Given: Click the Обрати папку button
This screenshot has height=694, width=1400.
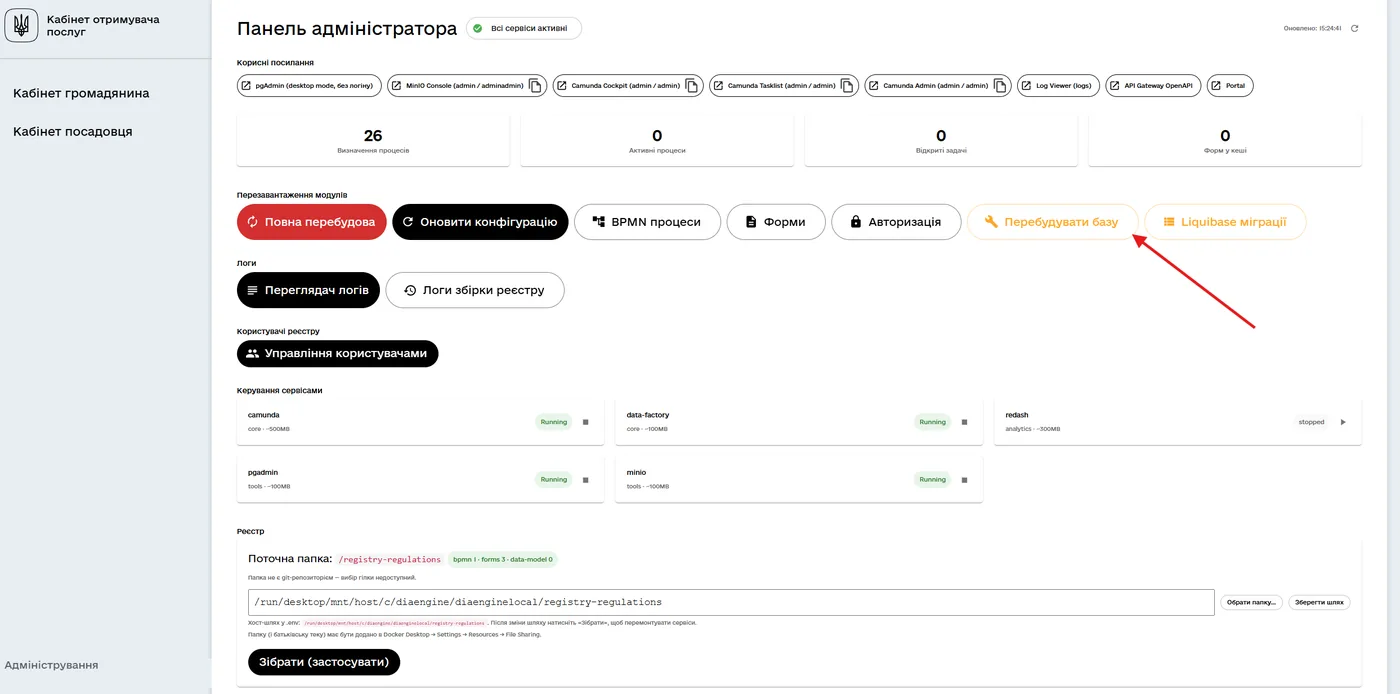Looking at the screenshot, I should [x=1251, y=602].
